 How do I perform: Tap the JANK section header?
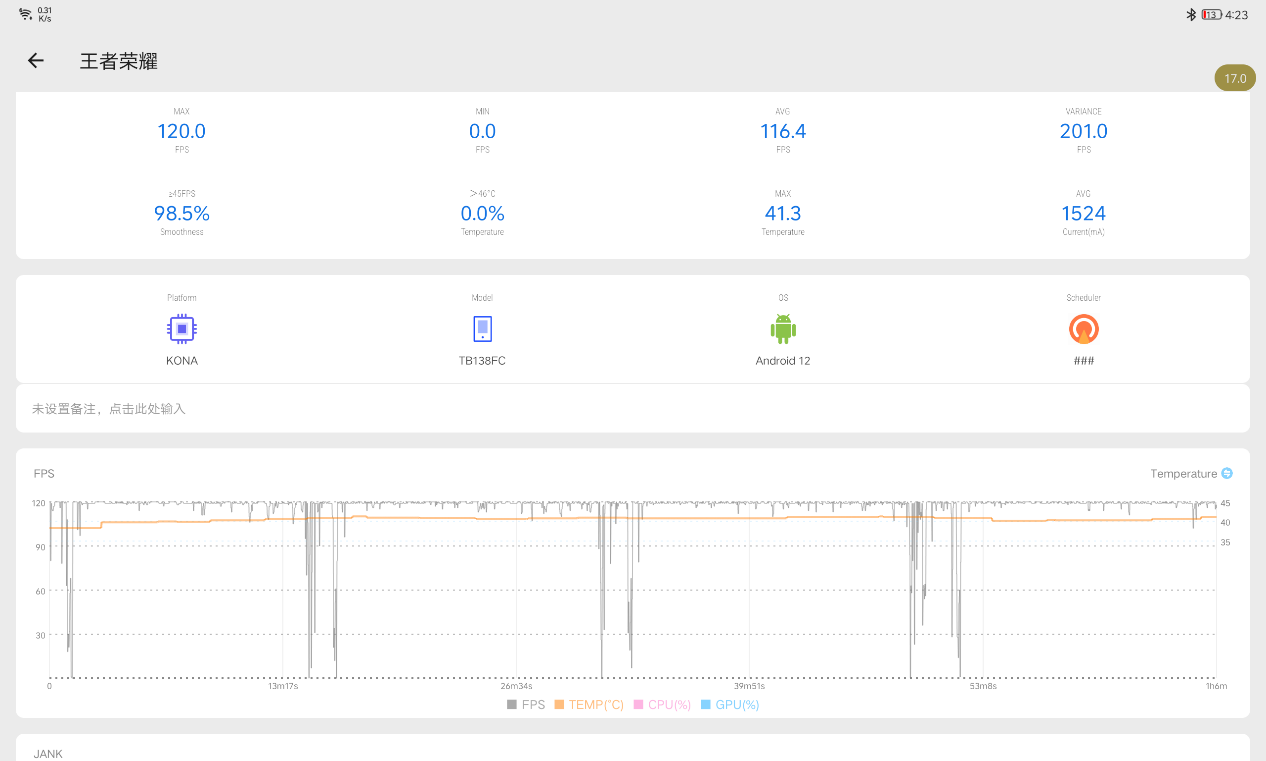(48, 754)
